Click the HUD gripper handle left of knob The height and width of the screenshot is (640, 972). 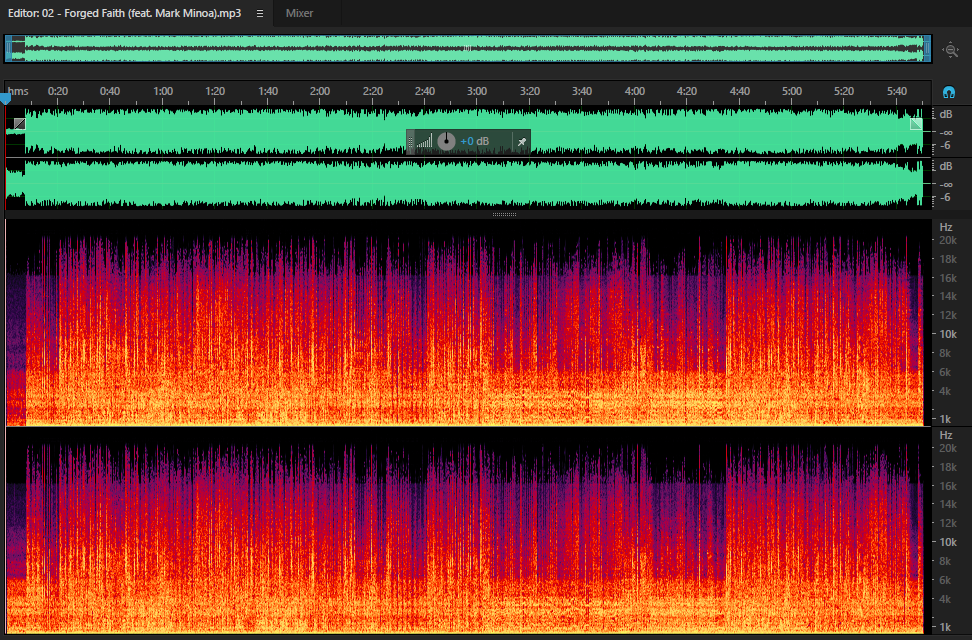[410, 142]
